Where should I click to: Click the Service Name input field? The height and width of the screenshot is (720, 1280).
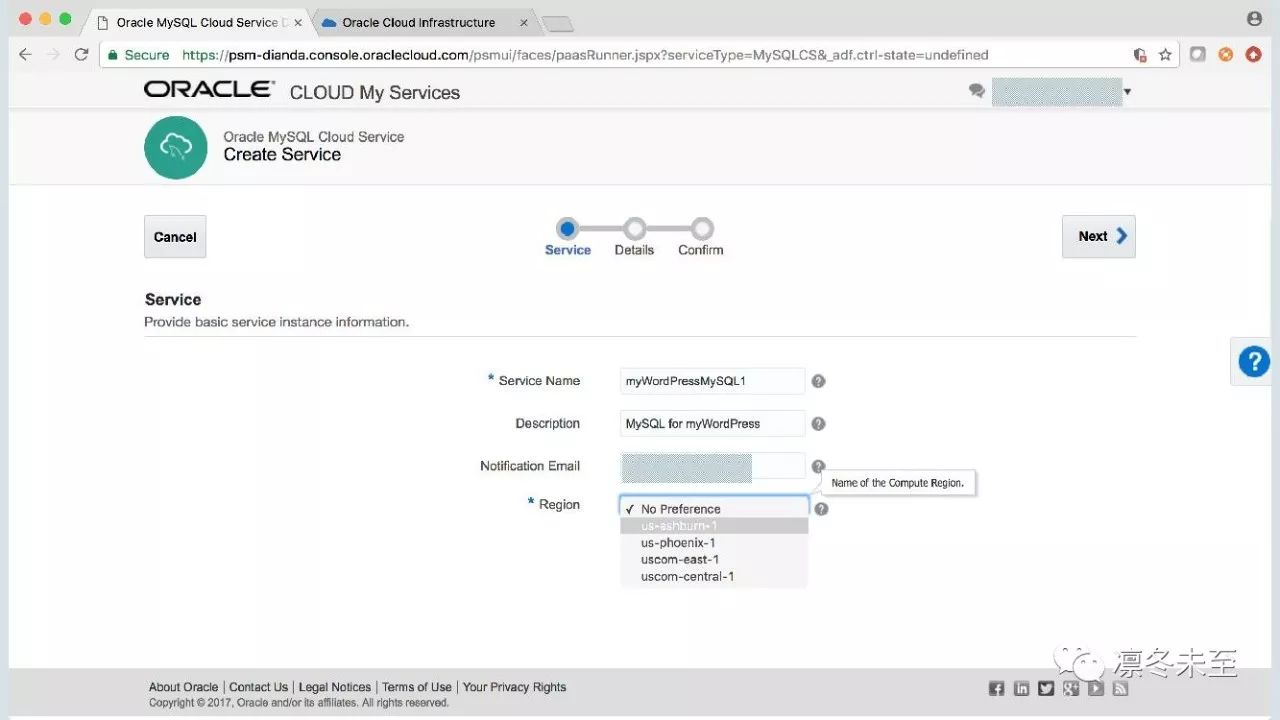tap(713, 381)
